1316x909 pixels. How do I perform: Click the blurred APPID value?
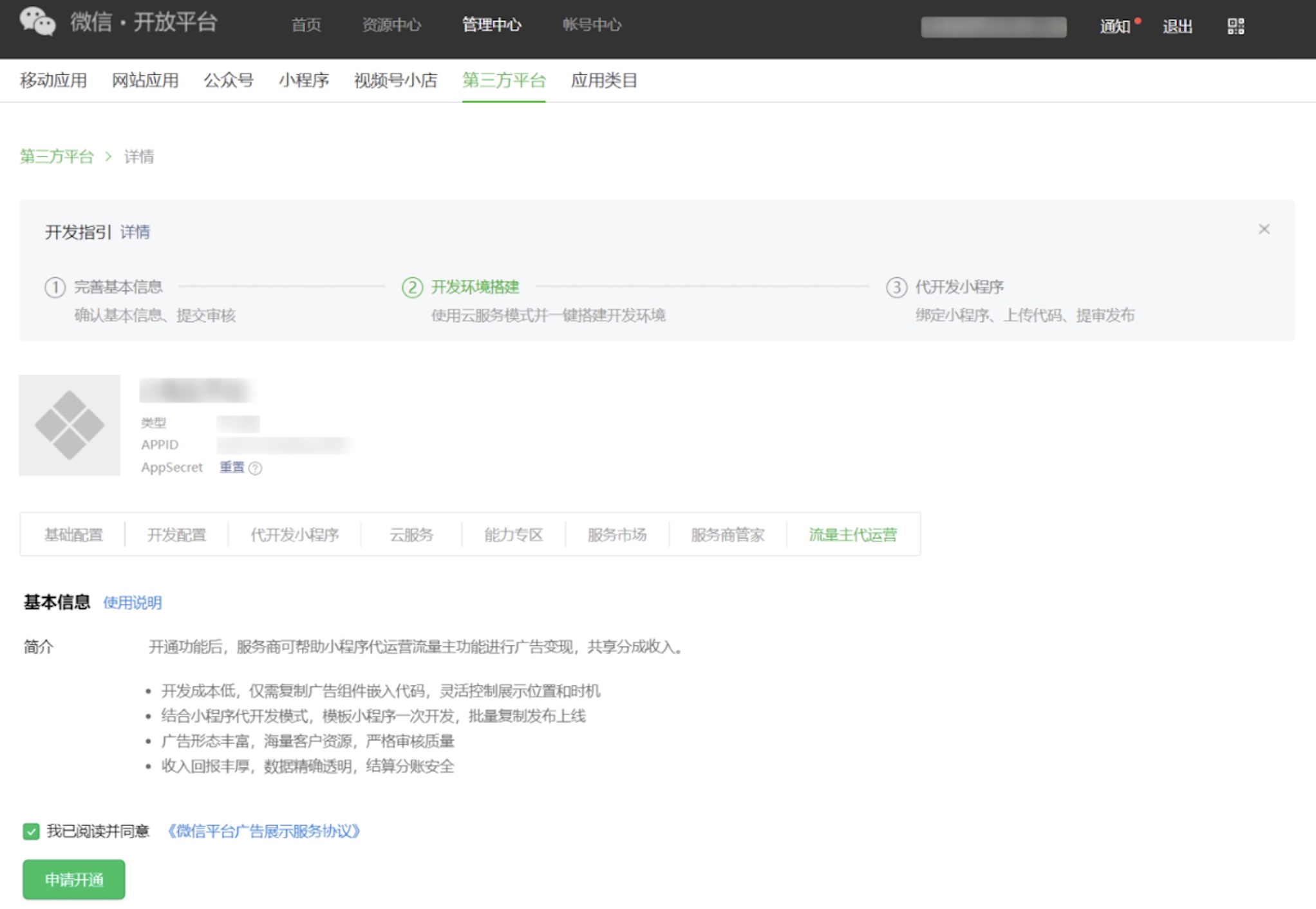point(284,445)
